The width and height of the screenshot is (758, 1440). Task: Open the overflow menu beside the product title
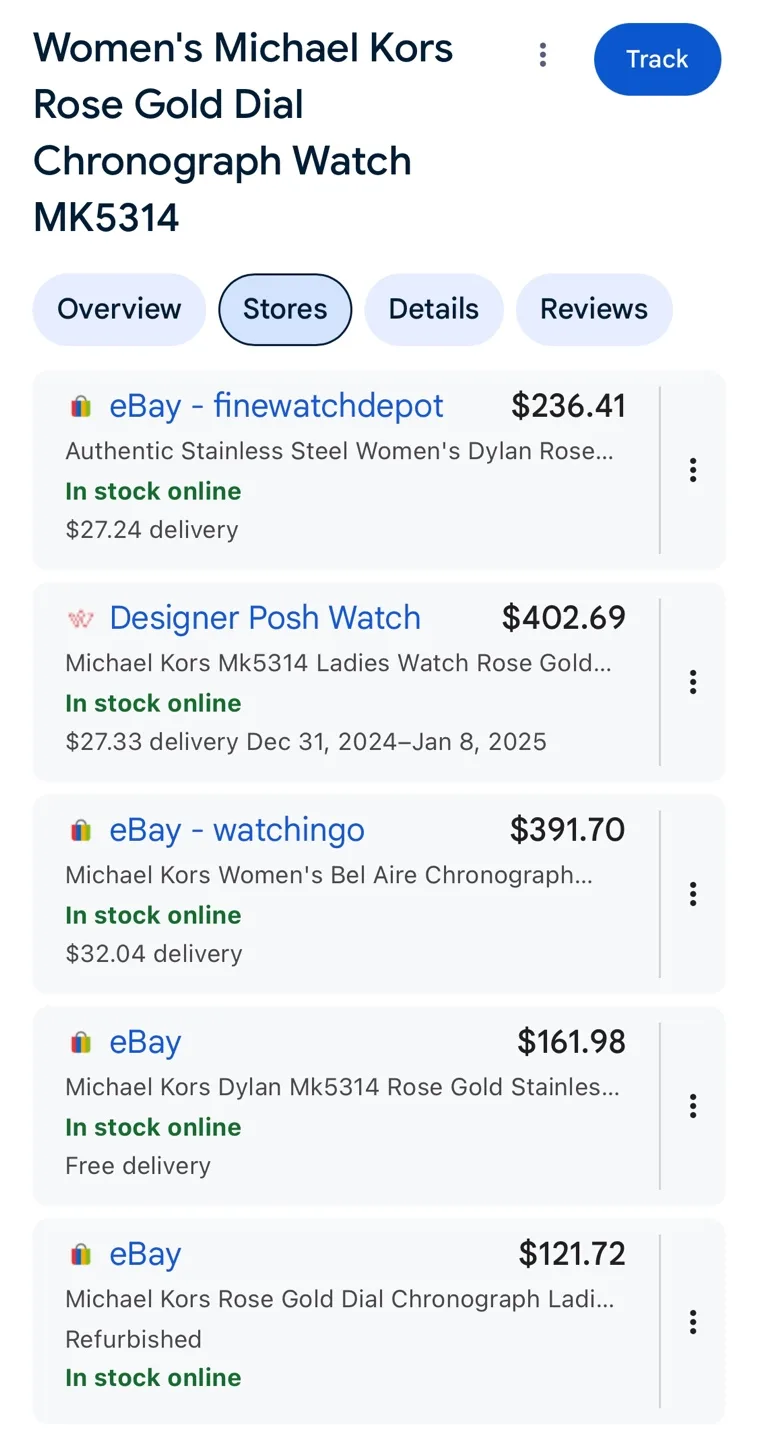point(542,56)
